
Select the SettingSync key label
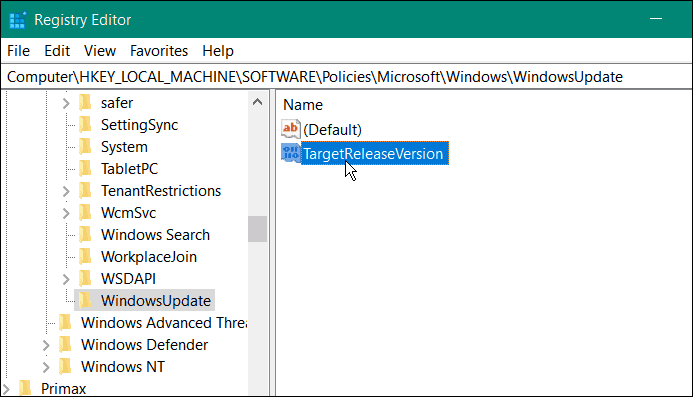click(139, 125)
